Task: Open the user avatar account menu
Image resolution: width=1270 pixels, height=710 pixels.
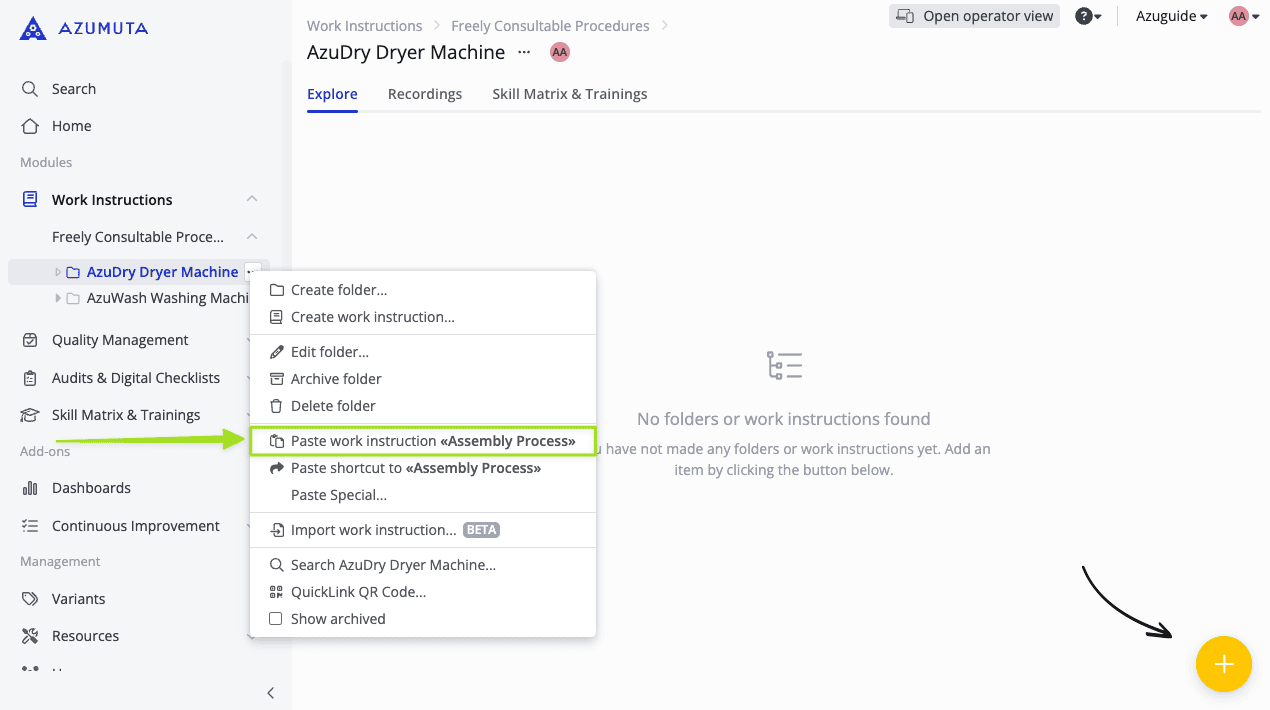Action: (x=1243, y=16)
